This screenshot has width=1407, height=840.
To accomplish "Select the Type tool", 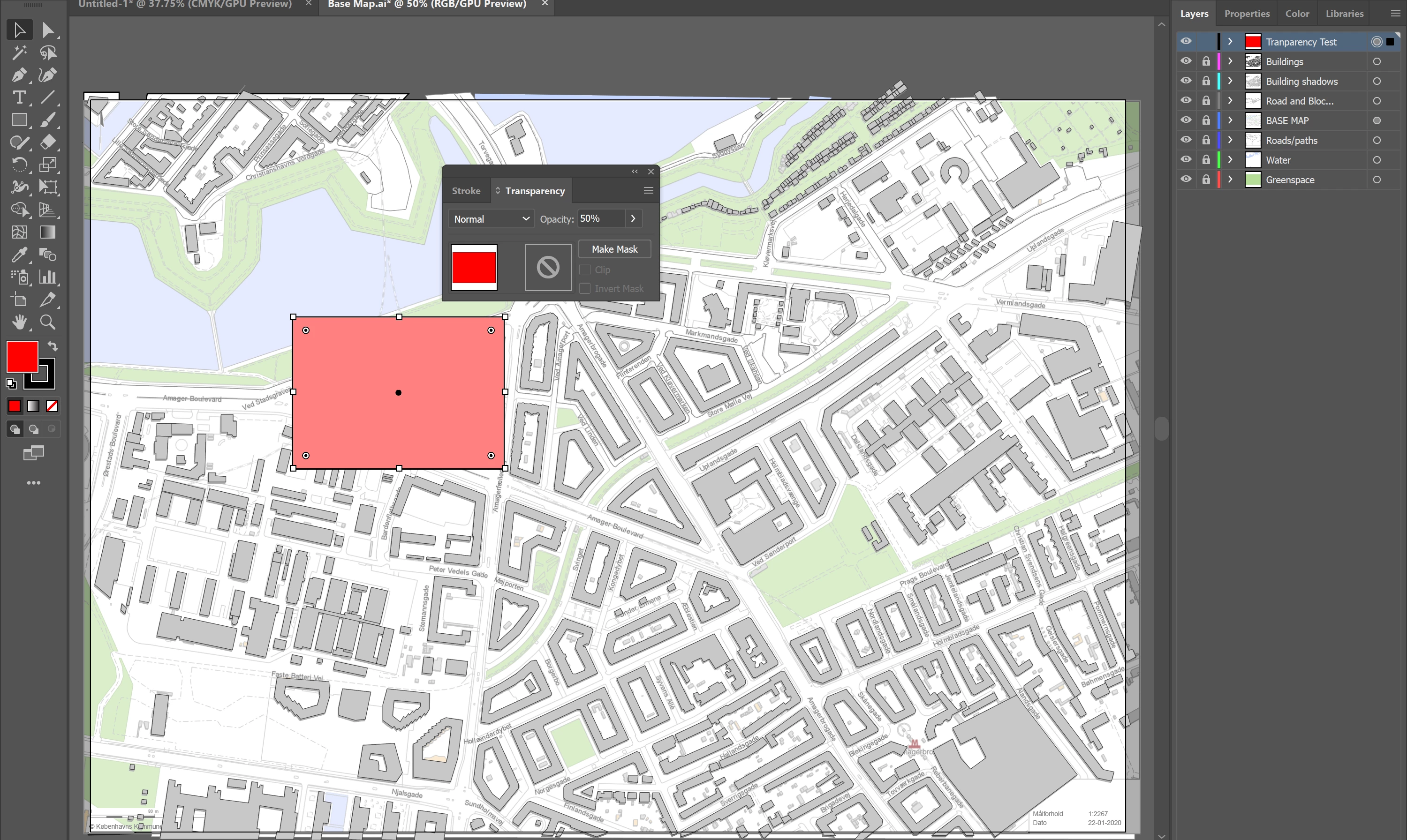I will coord(19,97).
